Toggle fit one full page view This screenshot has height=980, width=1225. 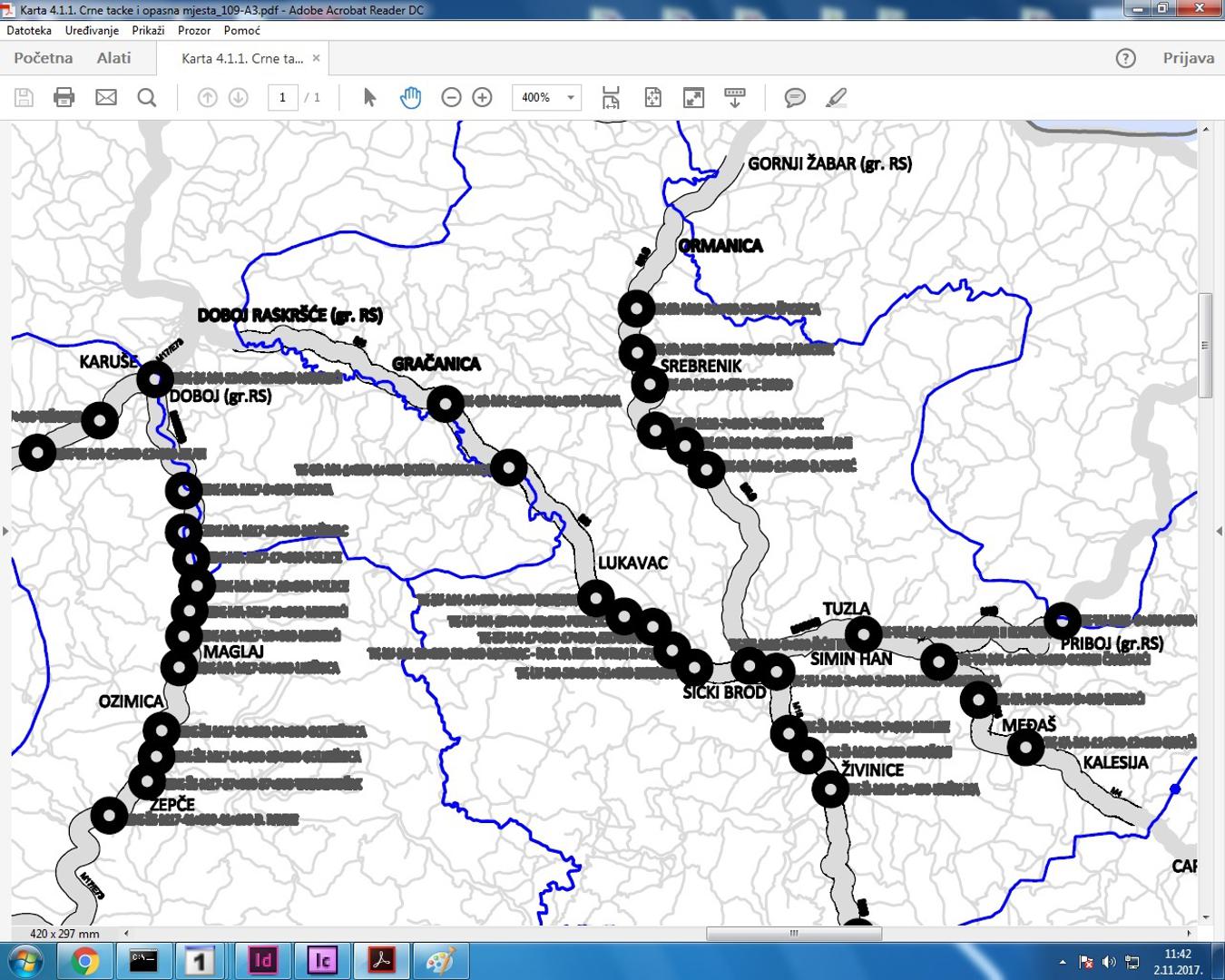click(x=652, y=97)
